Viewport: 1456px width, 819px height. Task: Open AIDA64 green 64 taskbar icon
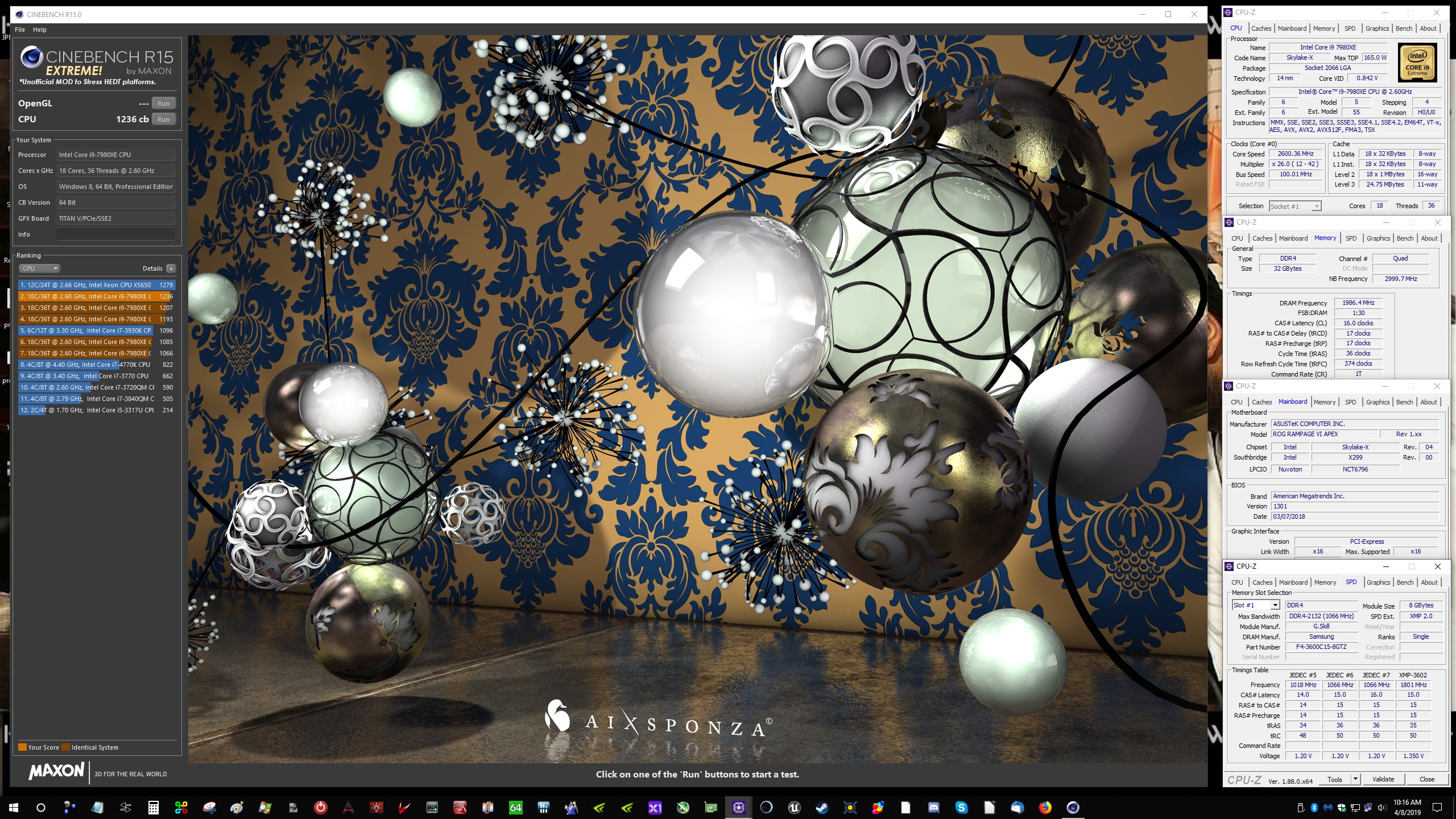pos(515,807)
